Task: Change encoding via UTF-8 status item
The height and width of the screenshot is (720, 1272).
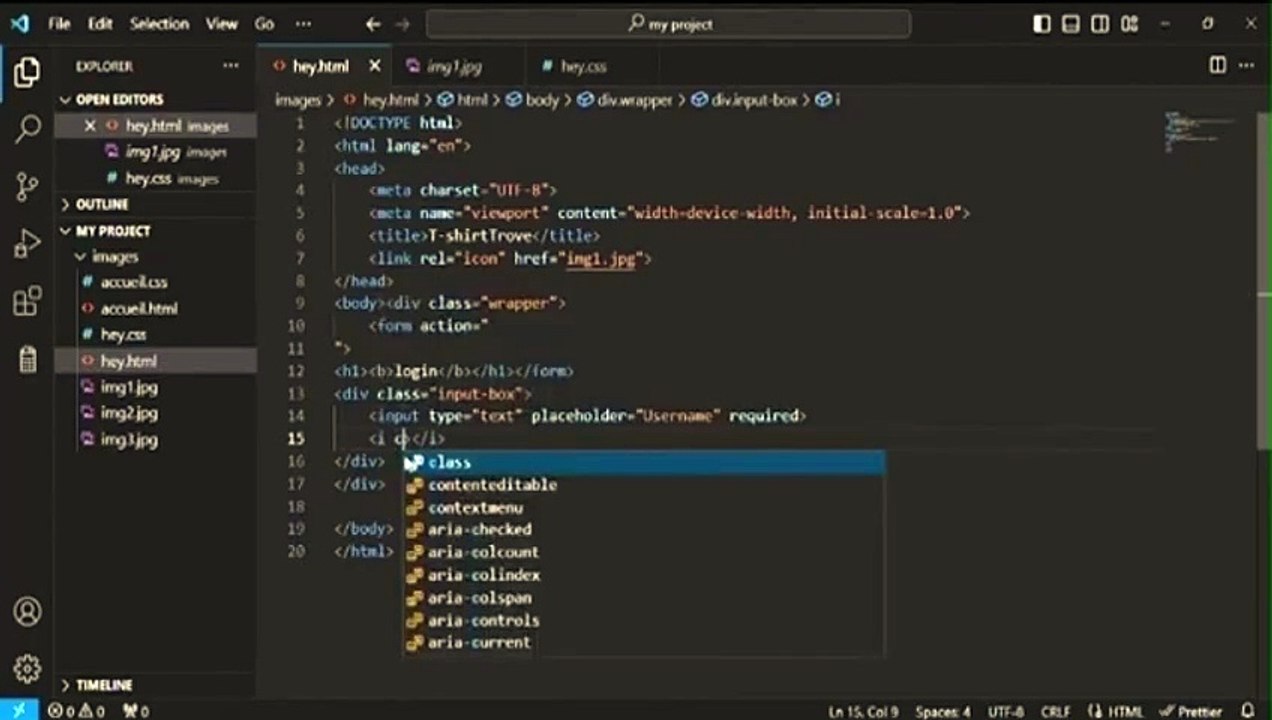Action: tap(1005, 711)
